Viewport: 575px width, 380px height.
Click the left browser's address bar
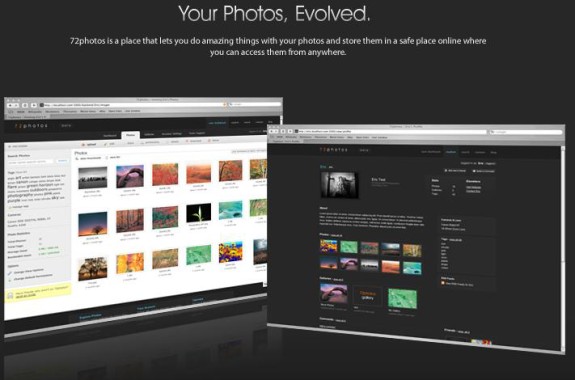[133, 105]
